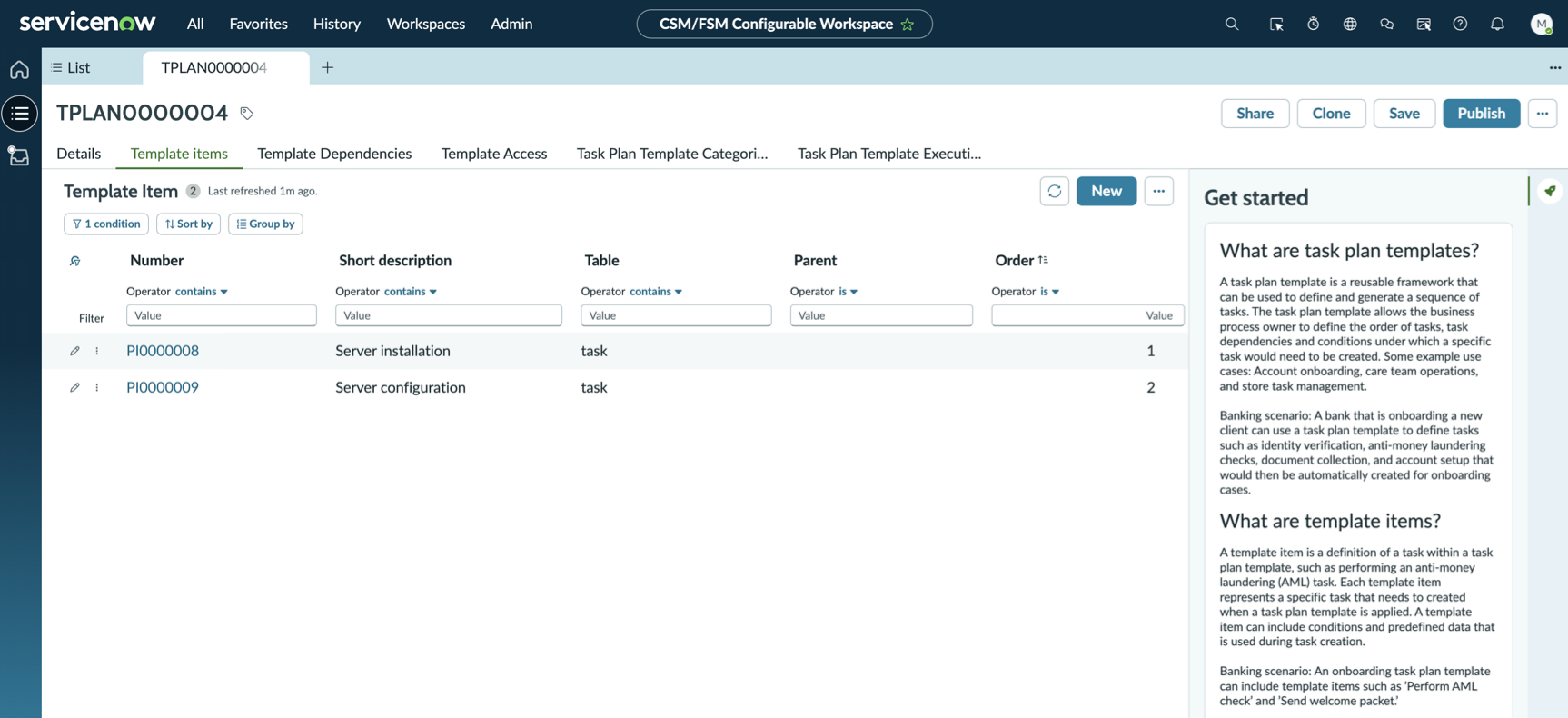Viewport: 1568px width, 718px height.
Task: Select the list icon in left sidebar
Action: point(20,114)
